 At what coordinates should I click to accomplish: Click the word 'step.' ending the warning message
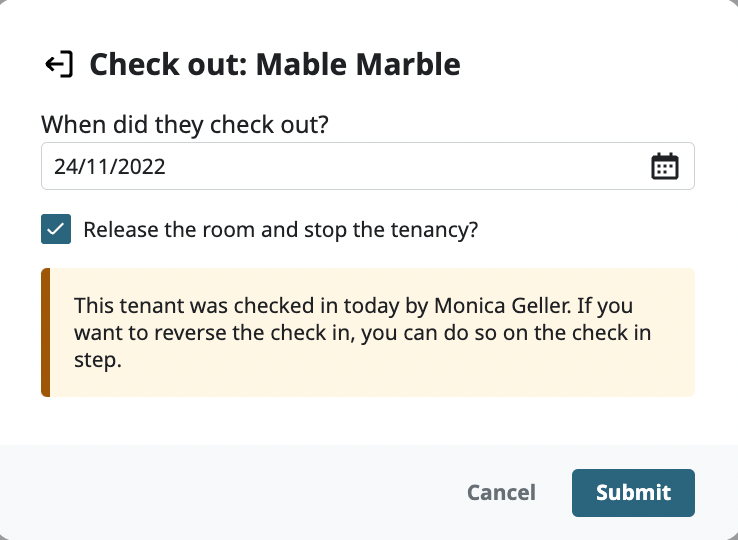[x=98, y=361]
